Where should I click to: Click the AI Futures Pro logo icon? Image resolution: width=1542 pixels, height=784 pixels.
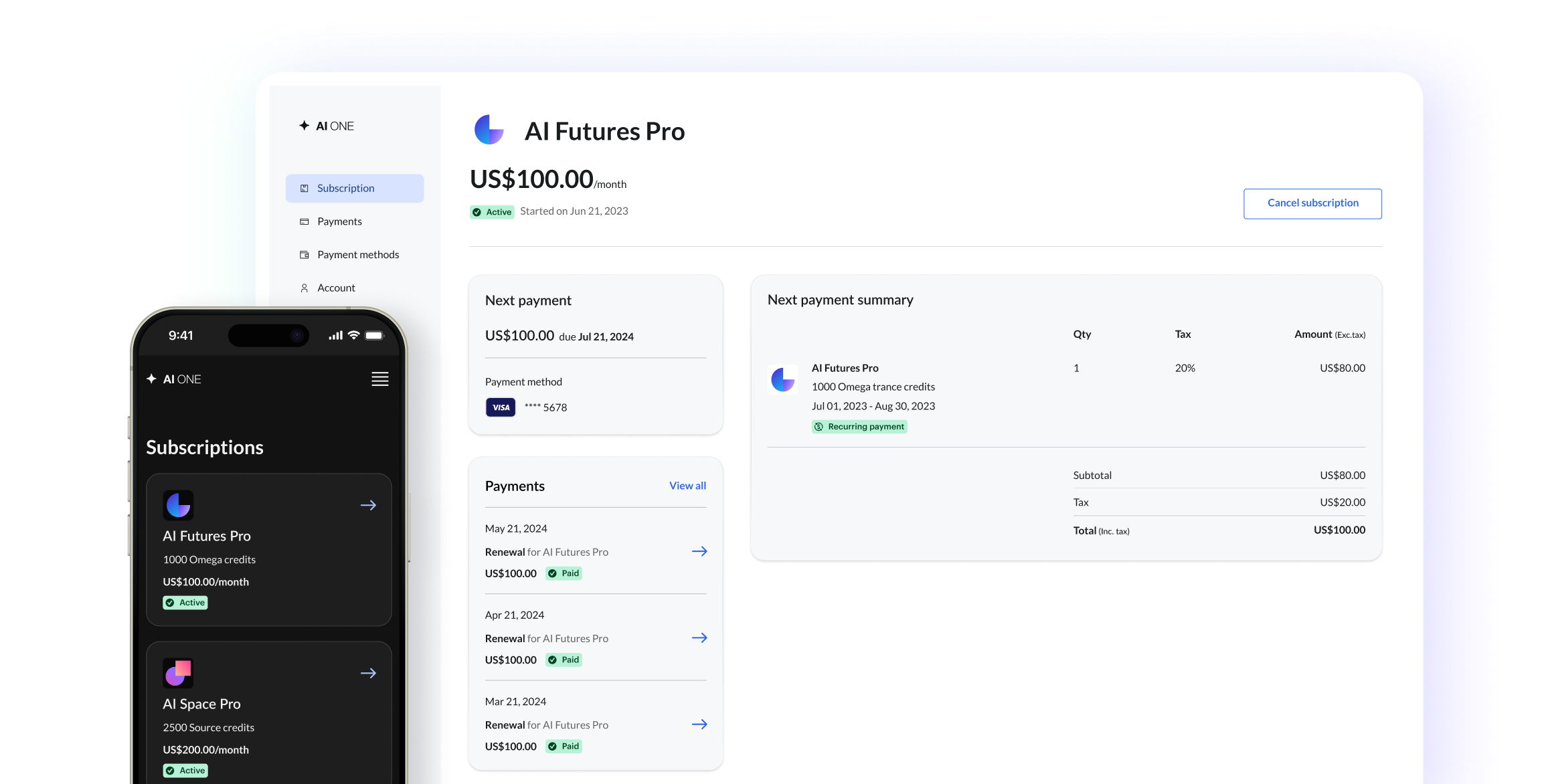[x=489, y=130]
